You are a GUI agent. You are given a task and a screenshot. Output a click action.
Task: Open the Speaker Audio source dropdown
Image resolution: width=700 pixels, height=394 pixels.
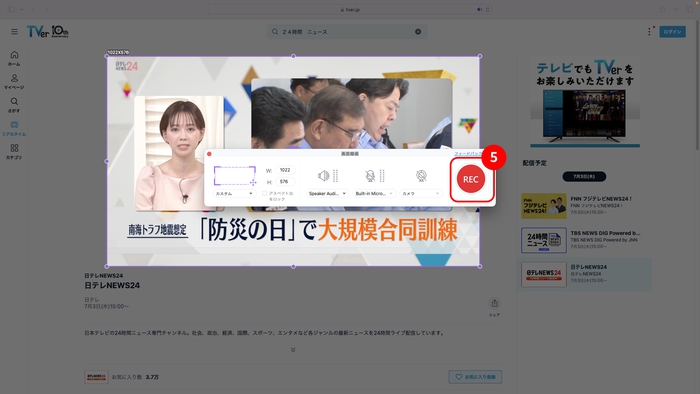coord(327,193)
